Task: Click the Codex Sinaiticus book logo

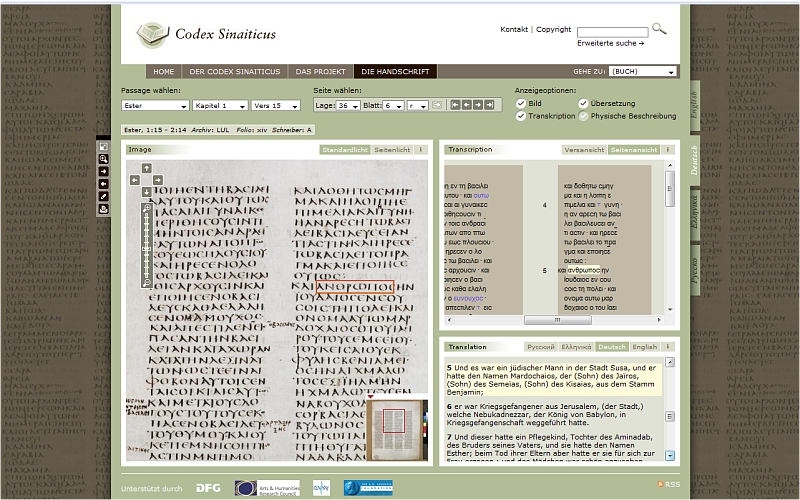Action: coord(153,35)
